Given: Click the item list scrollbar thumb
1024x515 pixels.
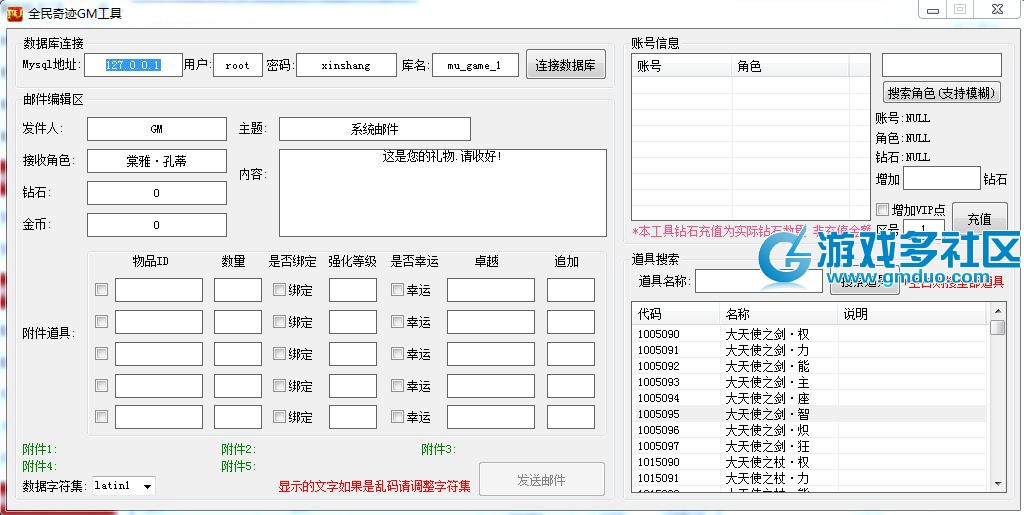Looking at the screenshot, I should [997, 327].
